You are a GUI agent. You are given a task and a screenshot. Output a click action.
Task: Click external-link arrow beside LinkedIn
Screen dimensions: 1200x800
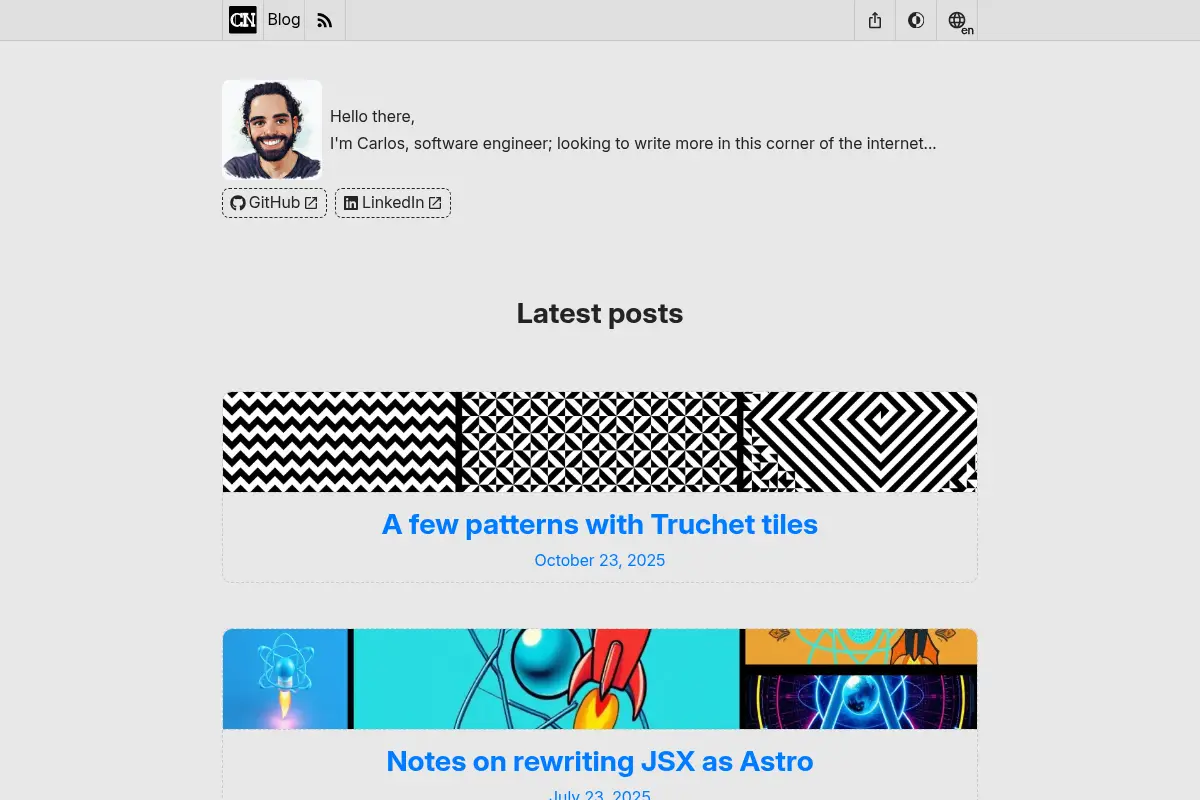(x=435, y=203)
